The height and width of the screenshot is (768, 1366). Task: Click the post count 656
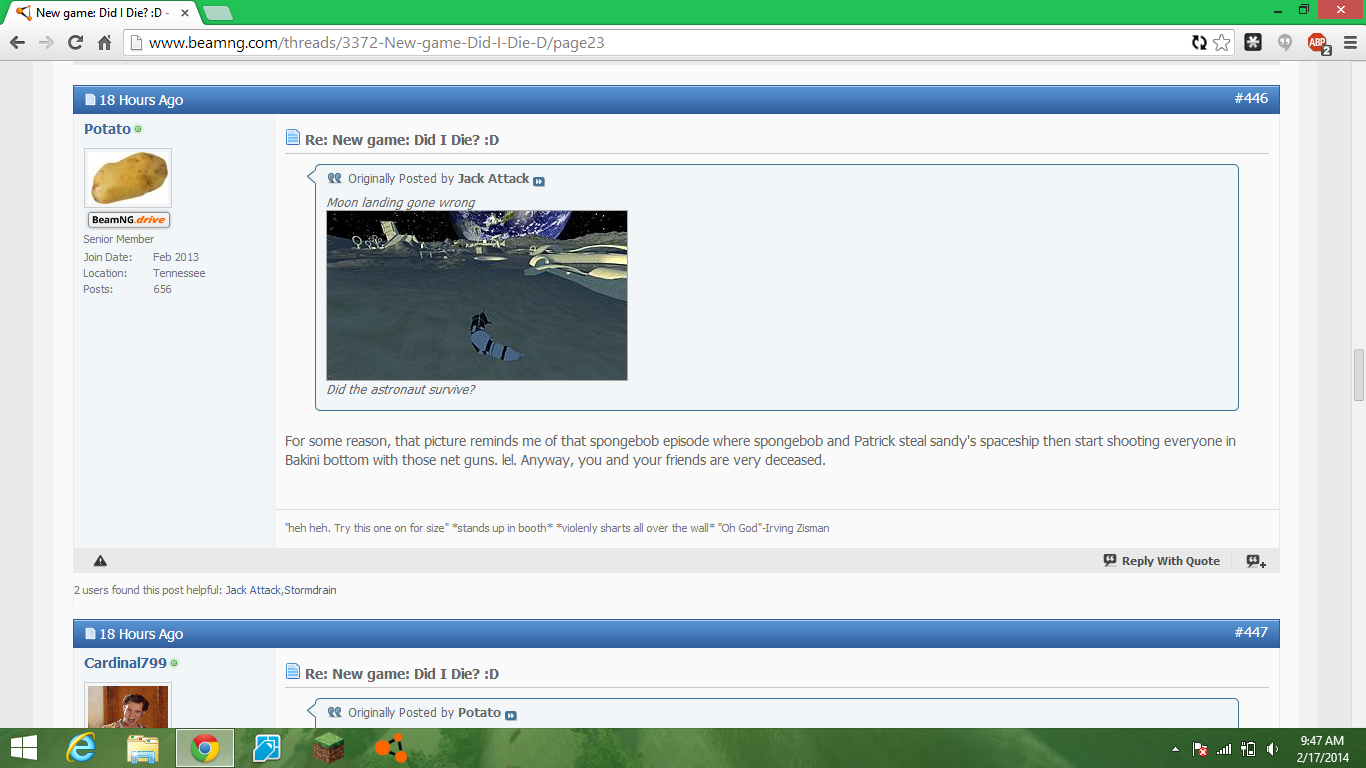[162, 289]
